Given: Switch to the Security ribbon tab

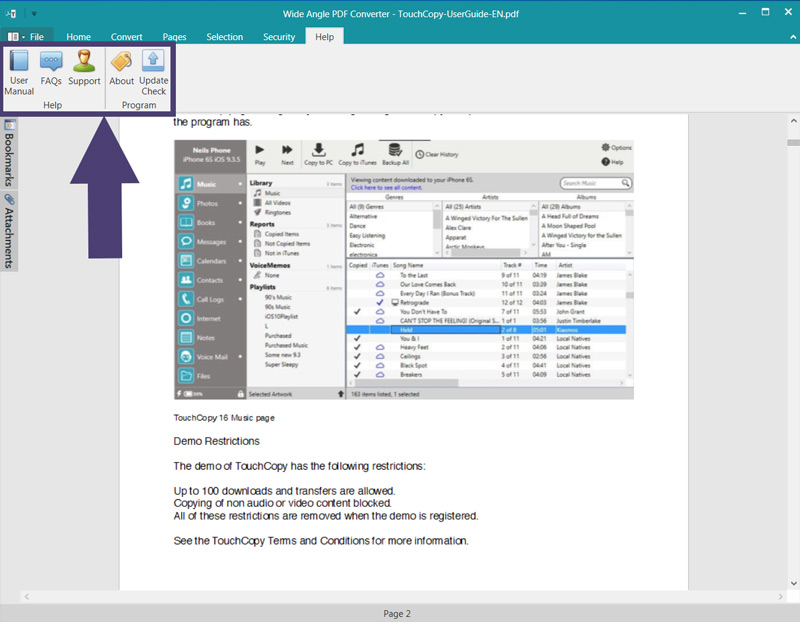Looking at the screenshot, I should pos(279,37).
